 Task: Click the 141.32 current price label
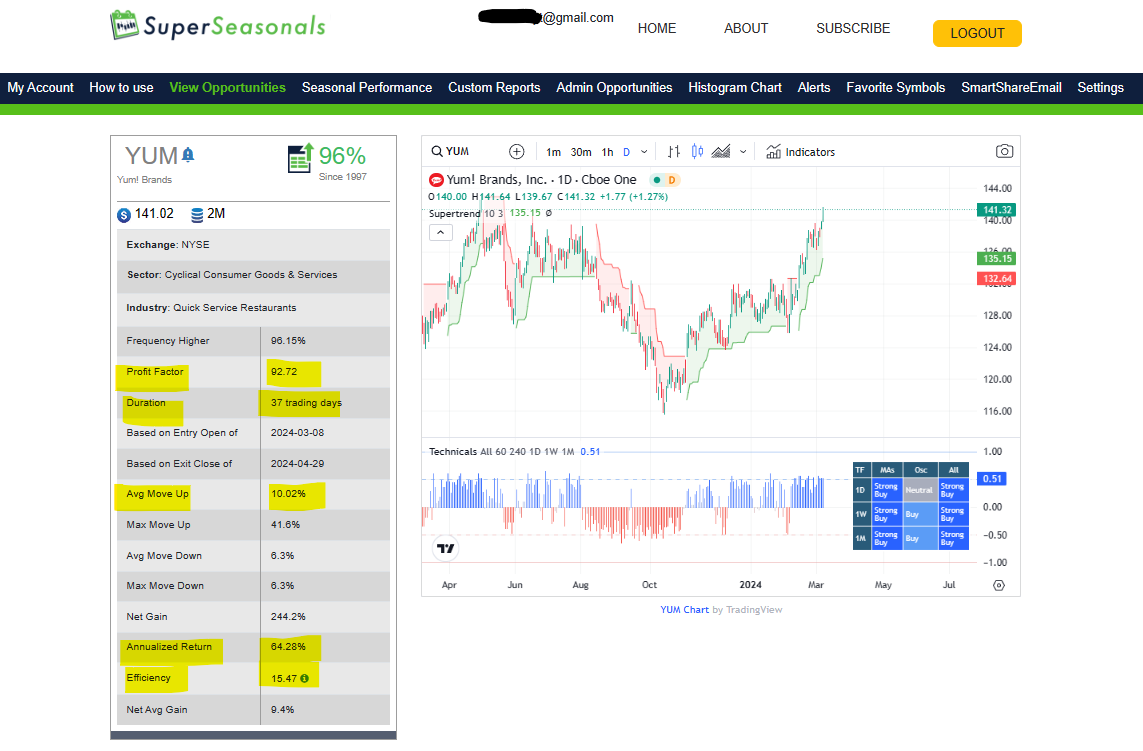(996, 210)
